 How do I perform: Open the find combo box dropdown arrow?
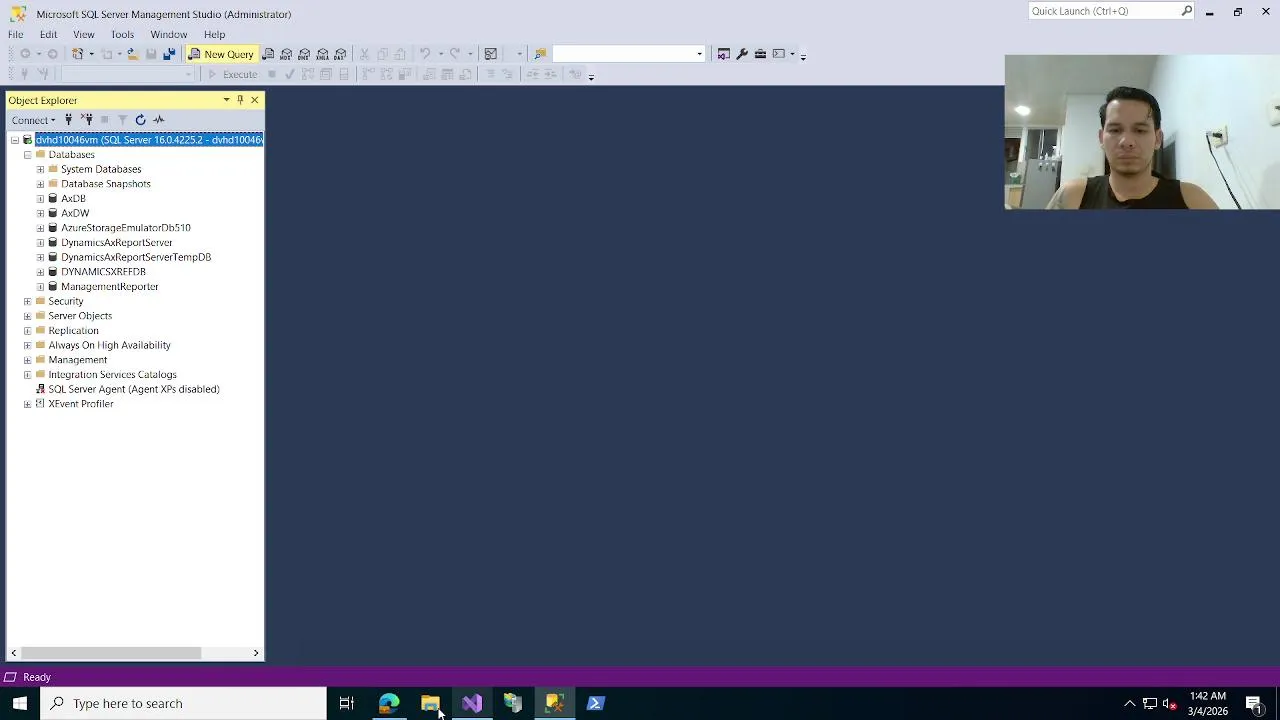(x=699, y=54)
